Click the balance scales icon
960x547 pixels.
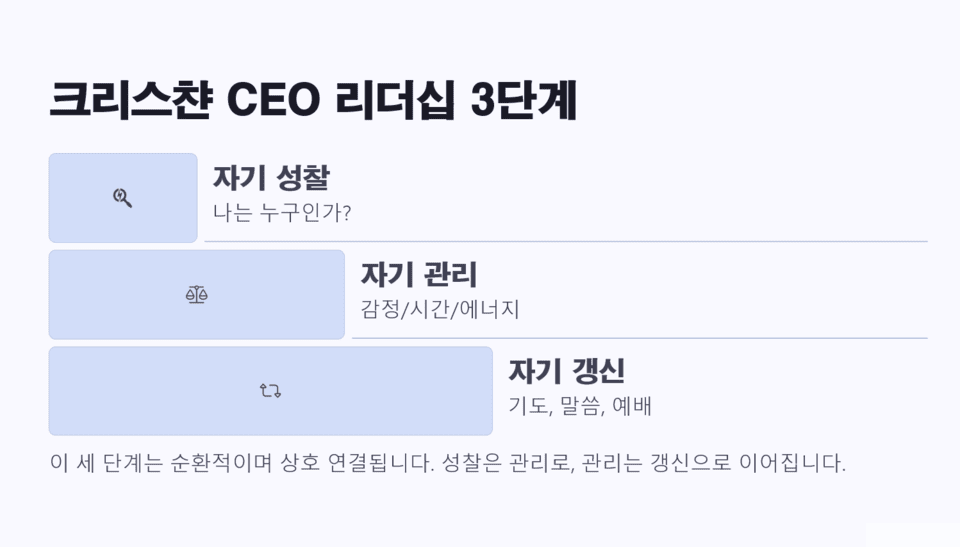196,294
